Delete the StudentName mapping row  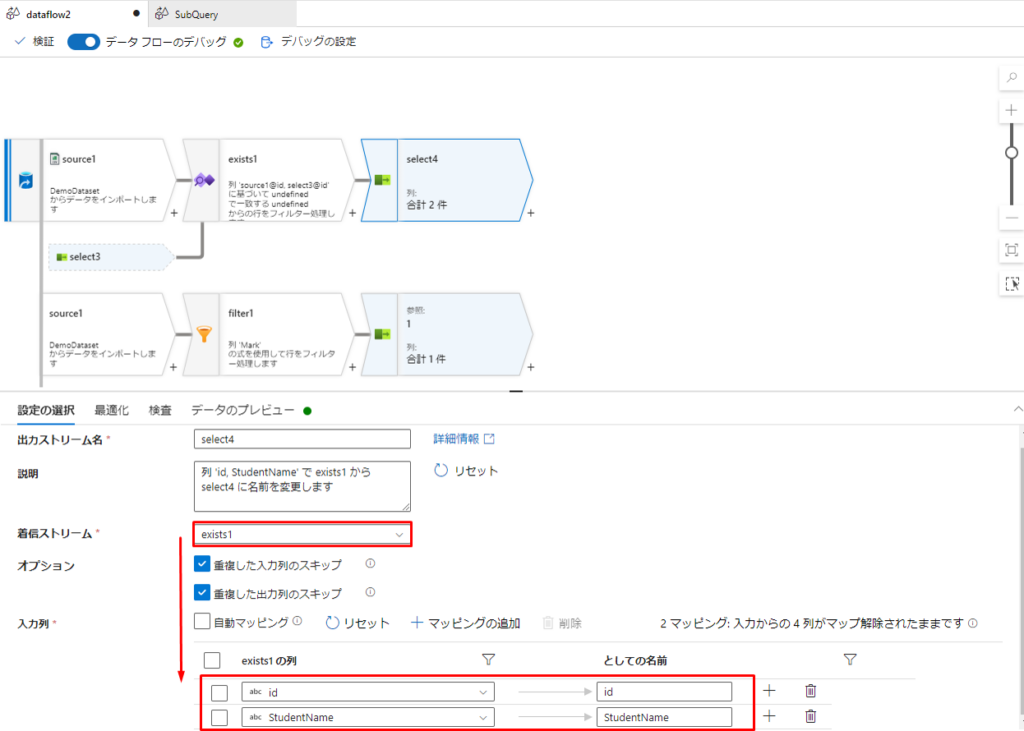[x=810, y=717]
